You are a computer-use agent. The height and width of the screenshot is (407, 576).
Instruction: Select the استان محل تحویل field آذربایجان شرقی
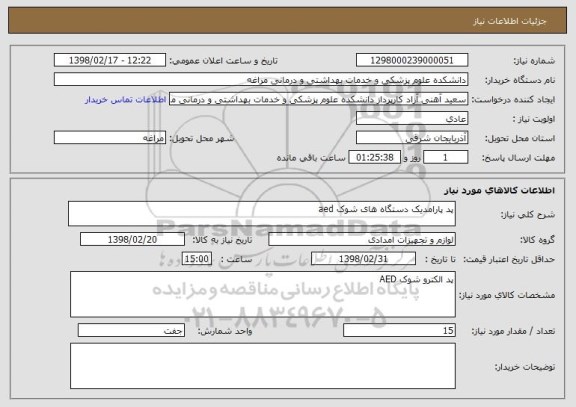(x=412, y=138)
